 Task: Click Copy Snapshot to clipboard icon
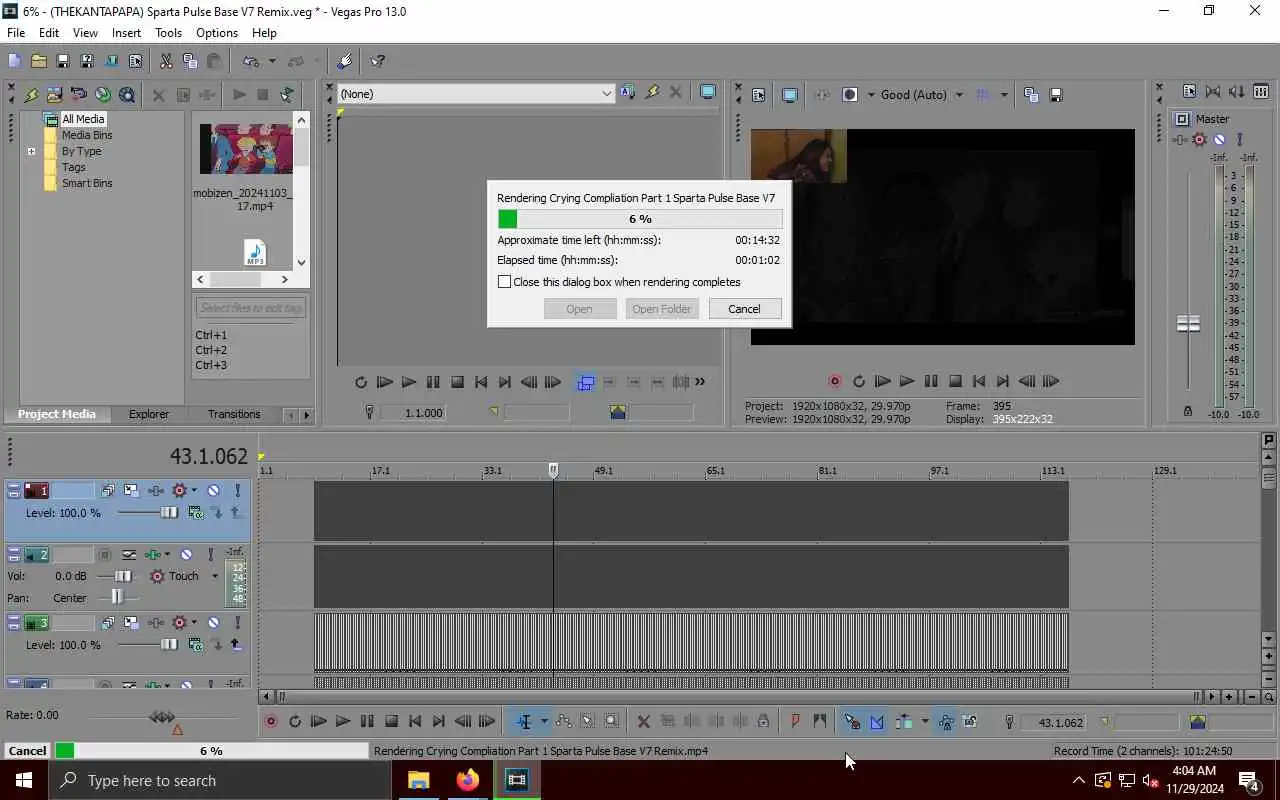(1031, 95)
